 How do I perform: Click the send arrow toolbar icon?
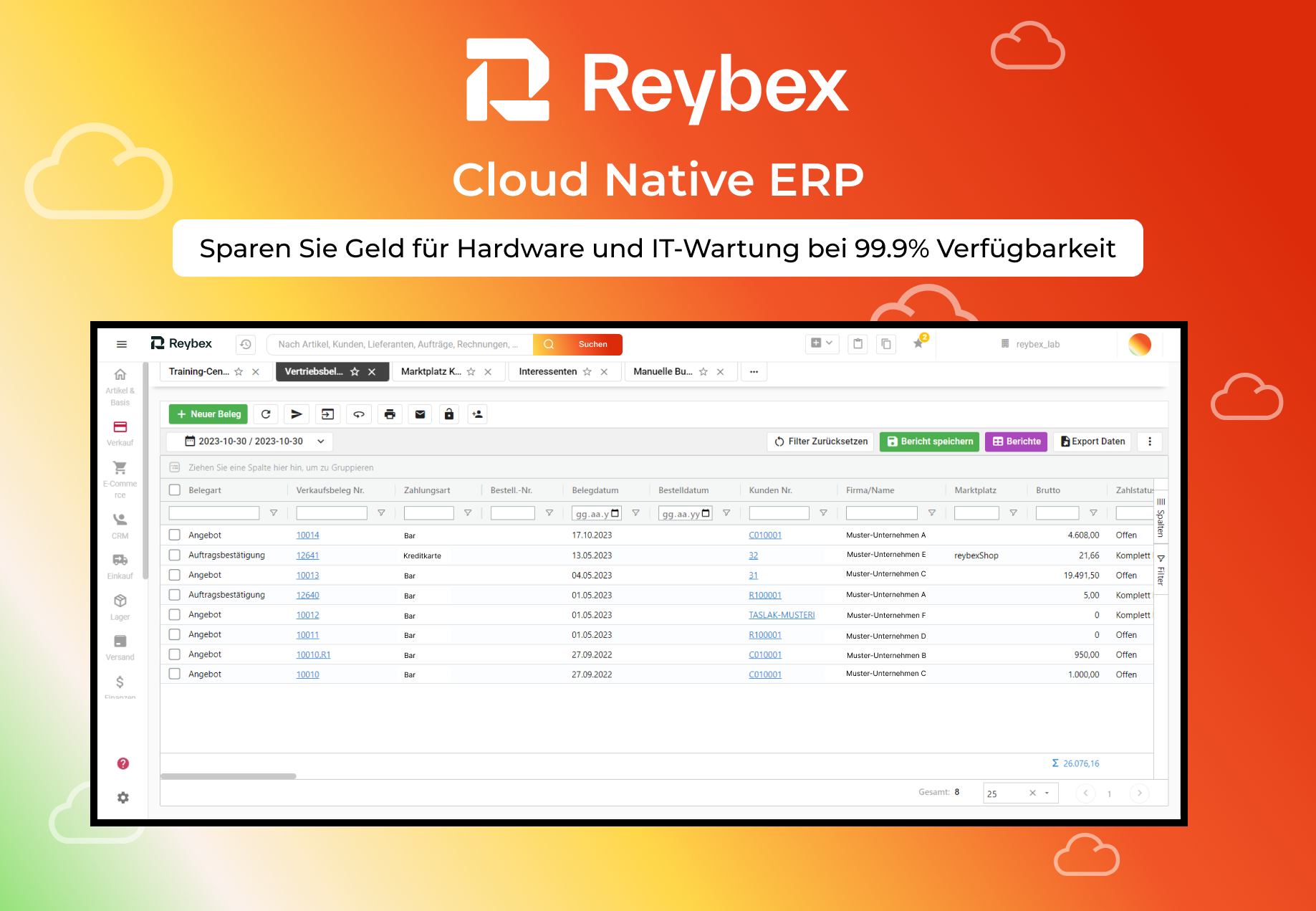(x=297, y=414)
